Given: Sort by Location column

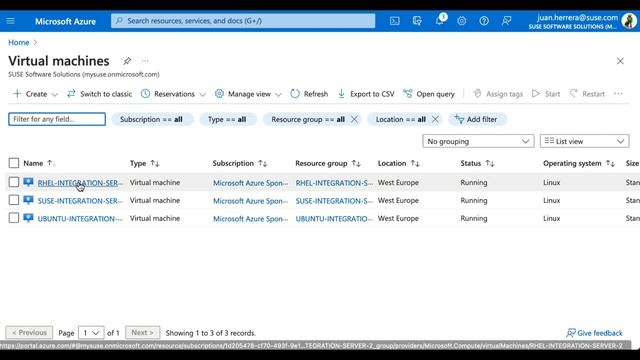Looking at the screenshot, I should (415, 163).
